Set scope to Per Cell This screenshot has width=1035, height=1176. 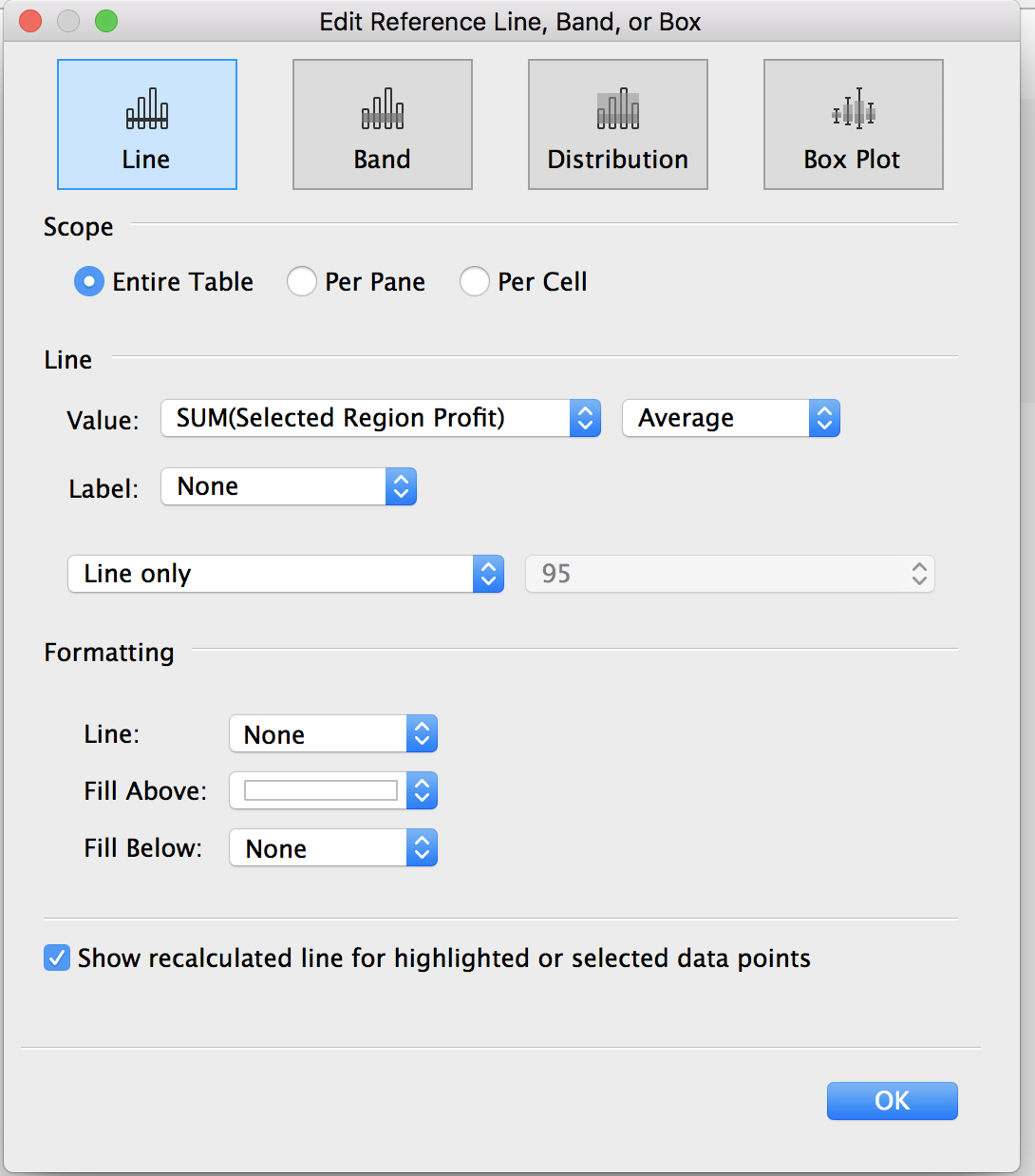click(x=475, y=281)
